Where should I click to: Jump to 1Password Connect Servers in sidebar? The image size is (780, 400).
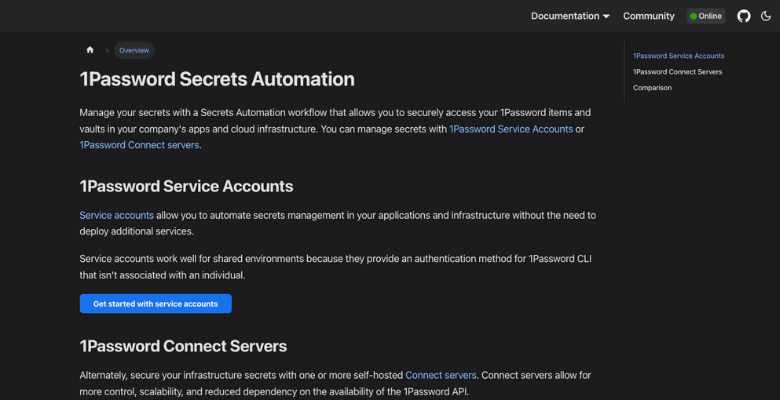[x=678, y=72]
